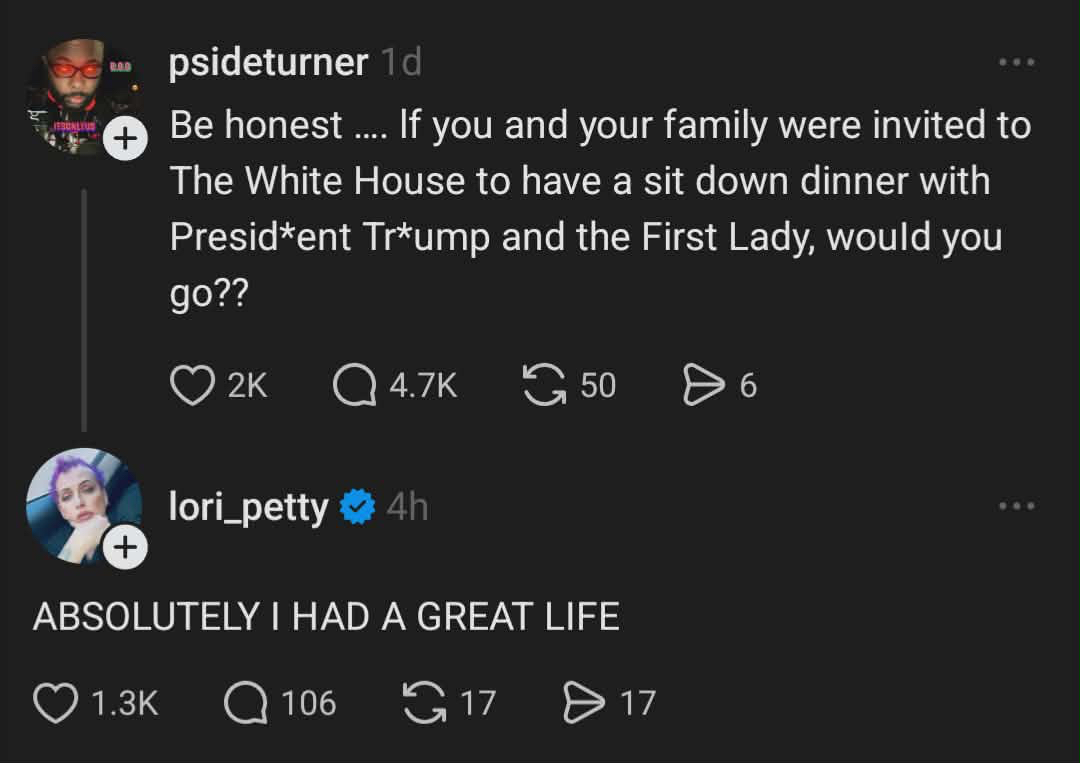Open lori_petty's profile from username
The image size is (1080, 763).
[248, 508]
